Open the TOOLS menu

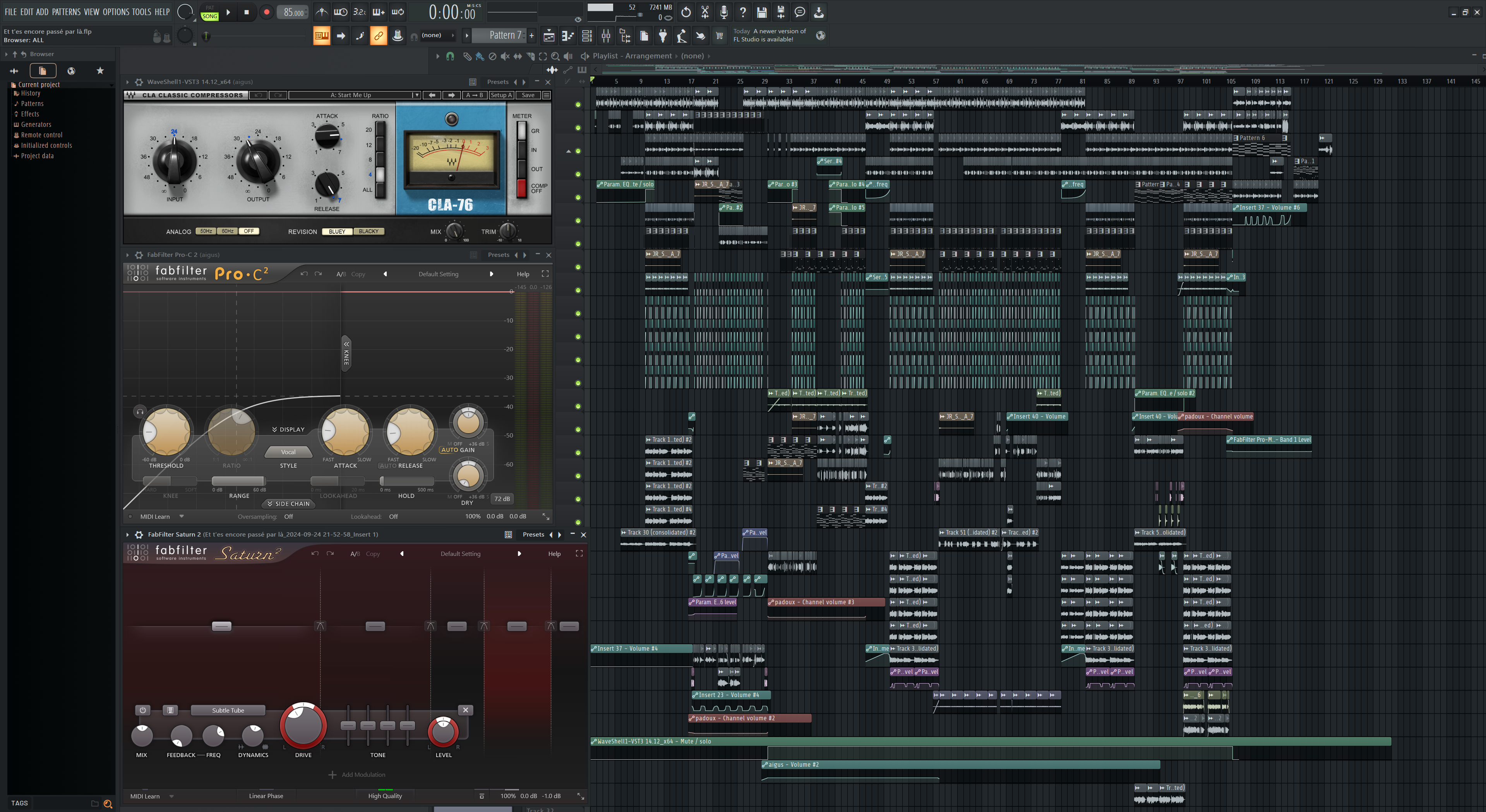pos(141,12)
